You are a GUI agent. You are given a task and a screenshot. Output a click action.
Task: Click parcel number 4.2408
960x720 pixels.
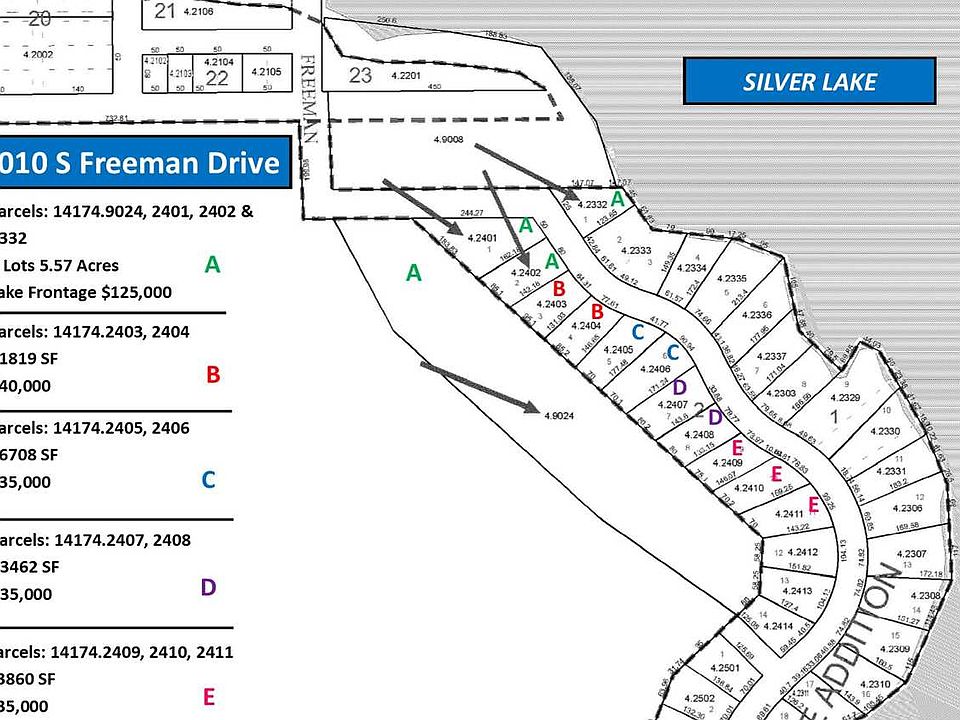pyautogui.click(x=699, y=435)
